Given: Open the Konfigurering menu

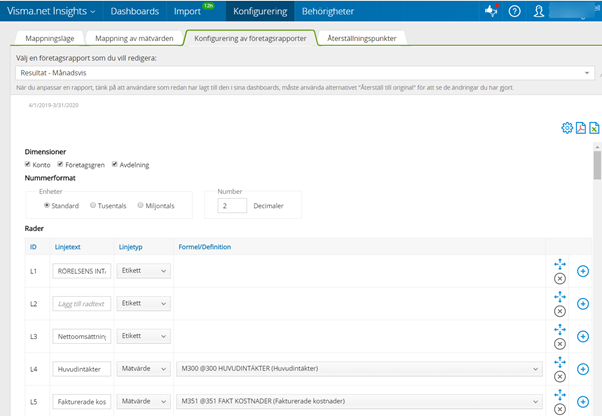Looking at the screenshot, I should [260, 11].
